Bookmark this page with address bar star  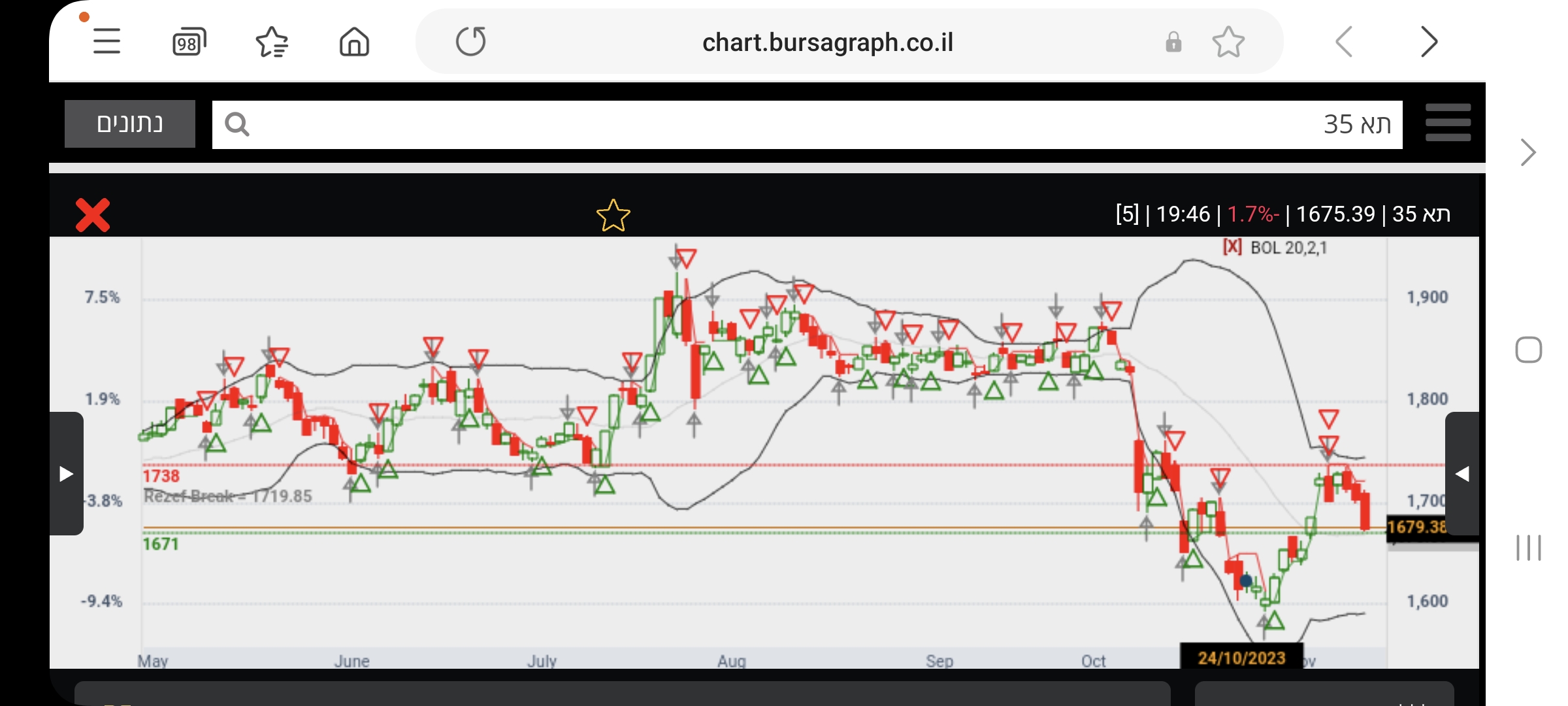(1228, 42)
